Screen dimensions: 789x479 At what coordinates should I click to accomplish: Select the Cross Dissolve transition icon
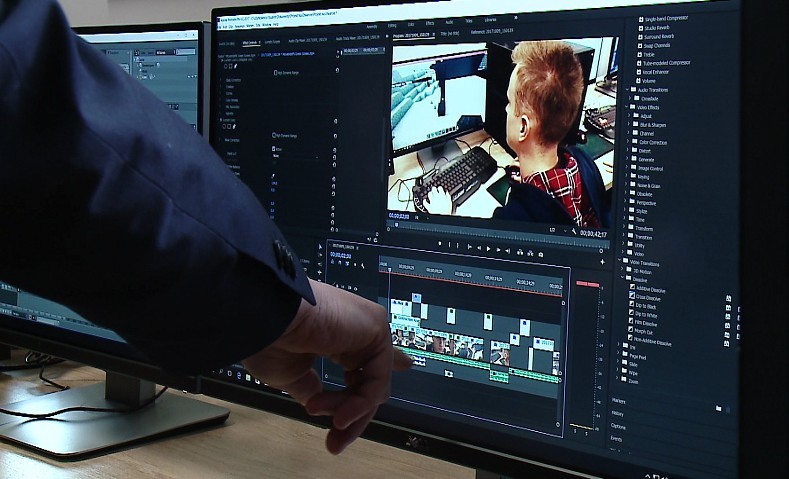click(632, 295)
